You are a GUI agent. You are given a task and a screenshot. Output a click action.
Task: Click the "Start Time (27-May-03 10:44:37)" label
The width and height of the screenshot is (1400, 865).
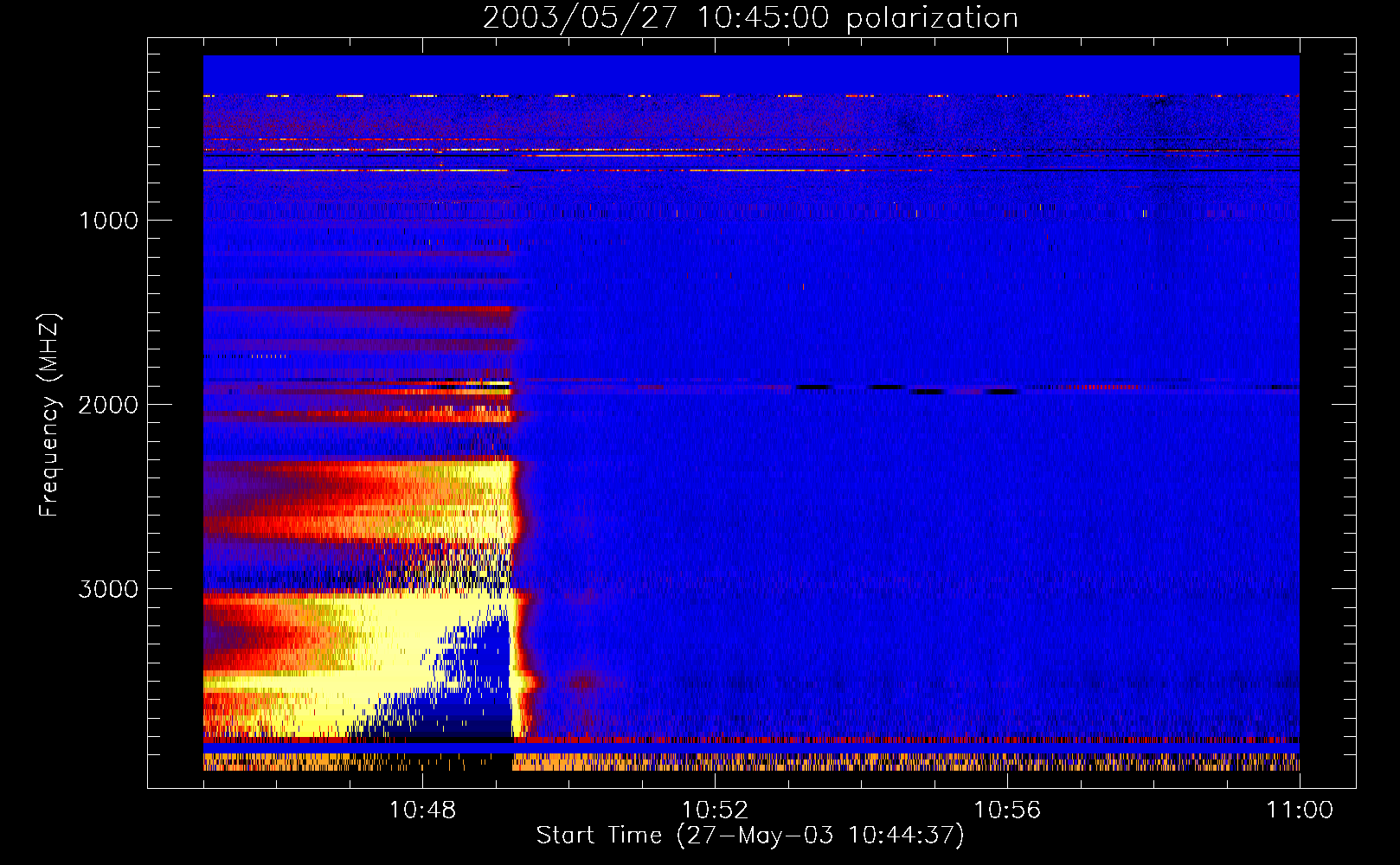point(750,836)
